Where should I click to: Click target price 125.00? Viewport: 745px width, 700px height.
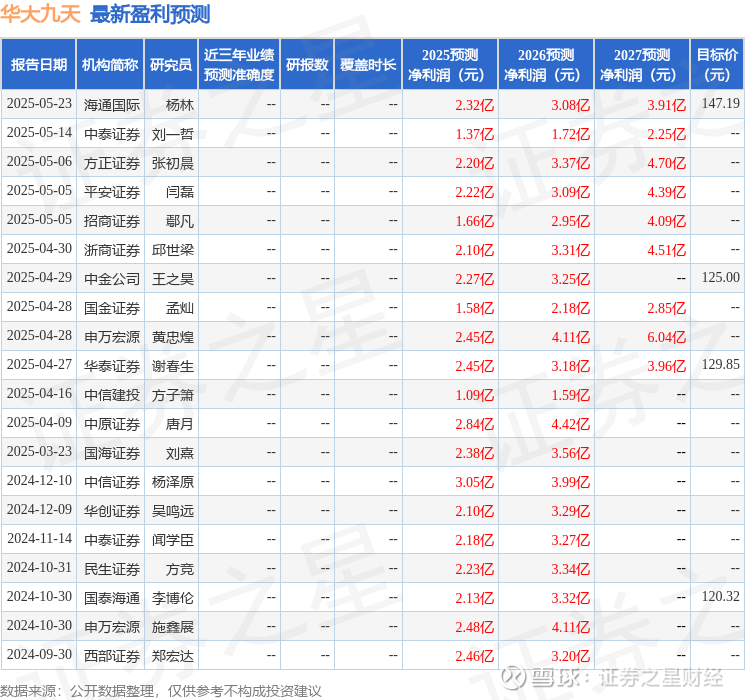tap(720, 277)
